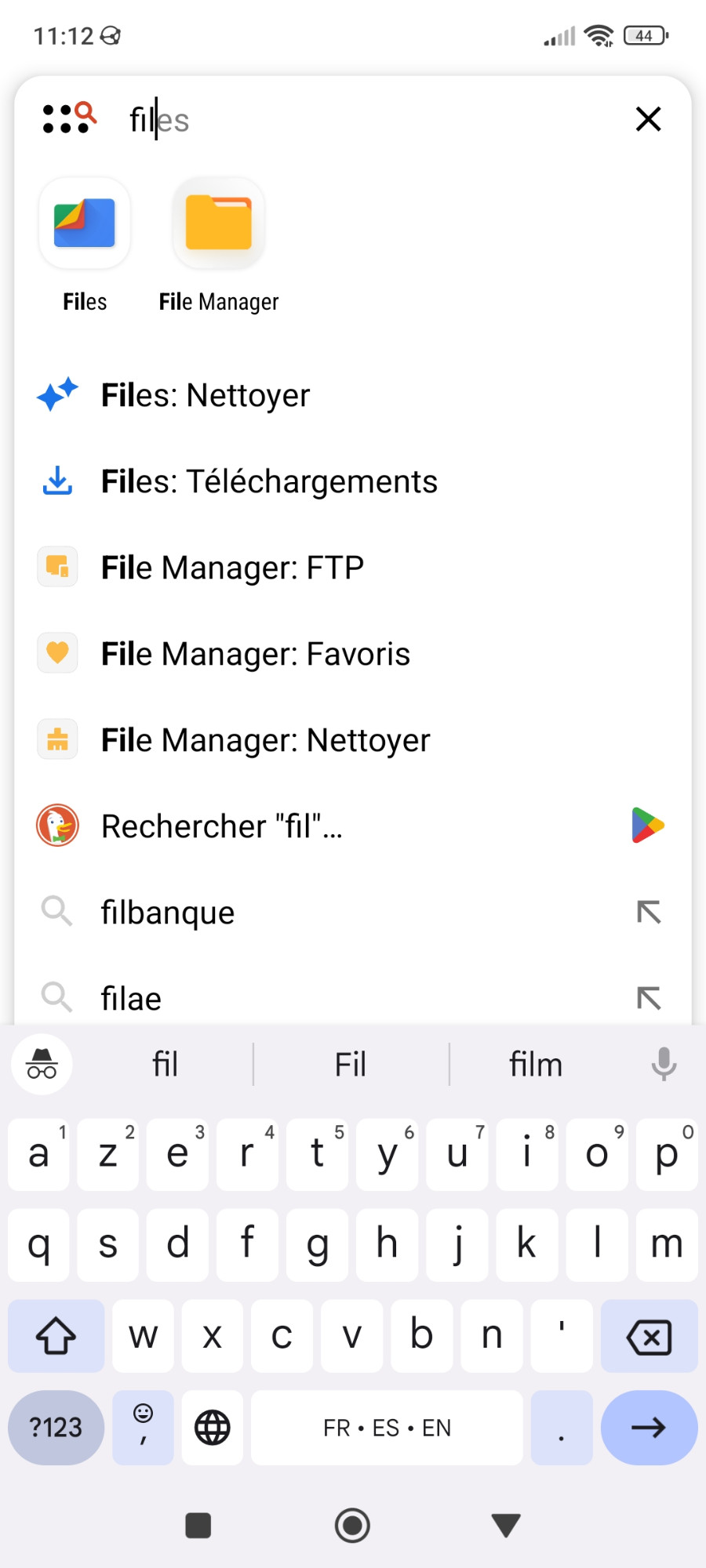
Task: Open File Manager: Favoris shortcut
Action: [x=256, y=654]
